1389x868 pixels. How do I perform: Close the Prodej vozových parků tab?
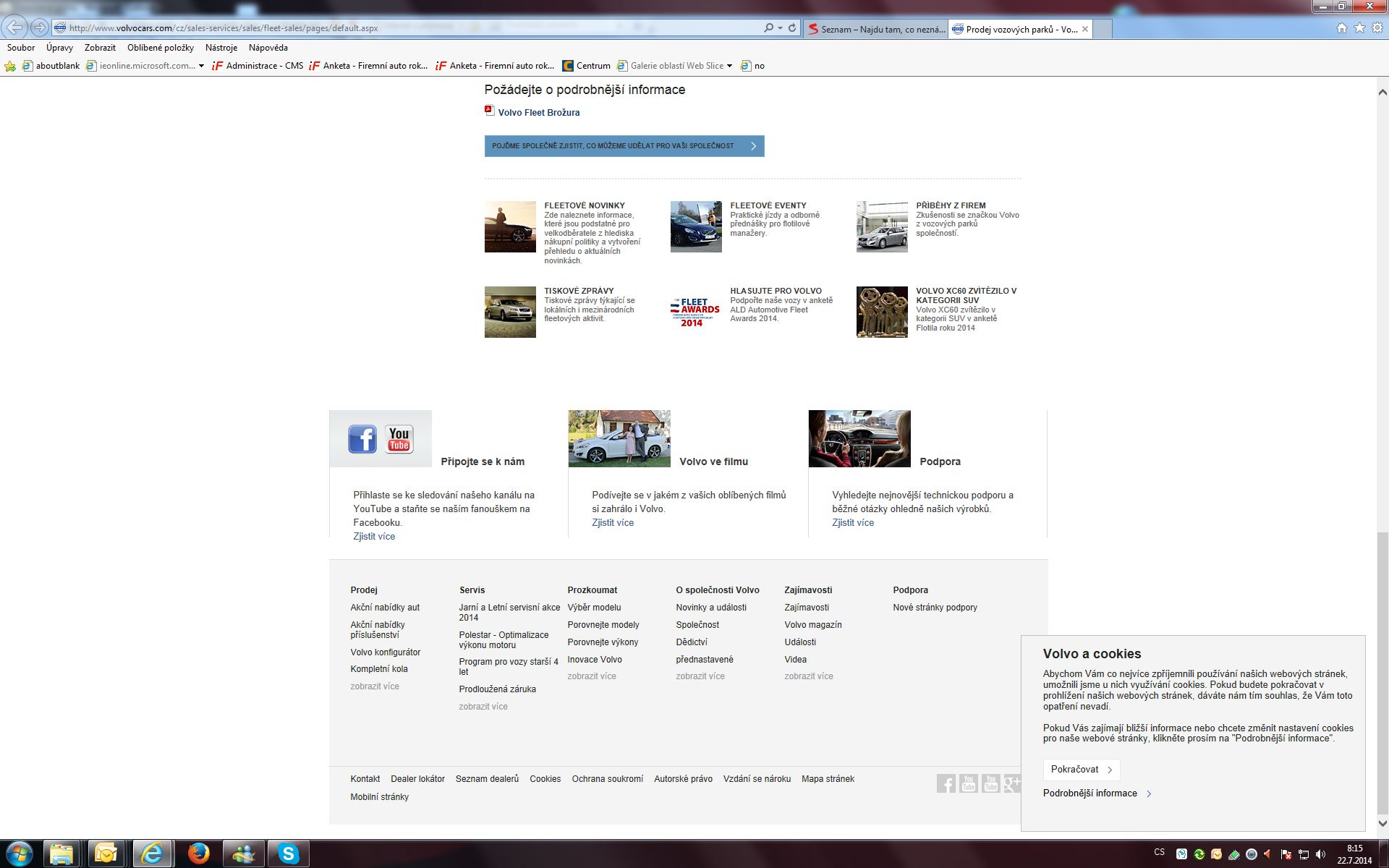[1085, 30]
